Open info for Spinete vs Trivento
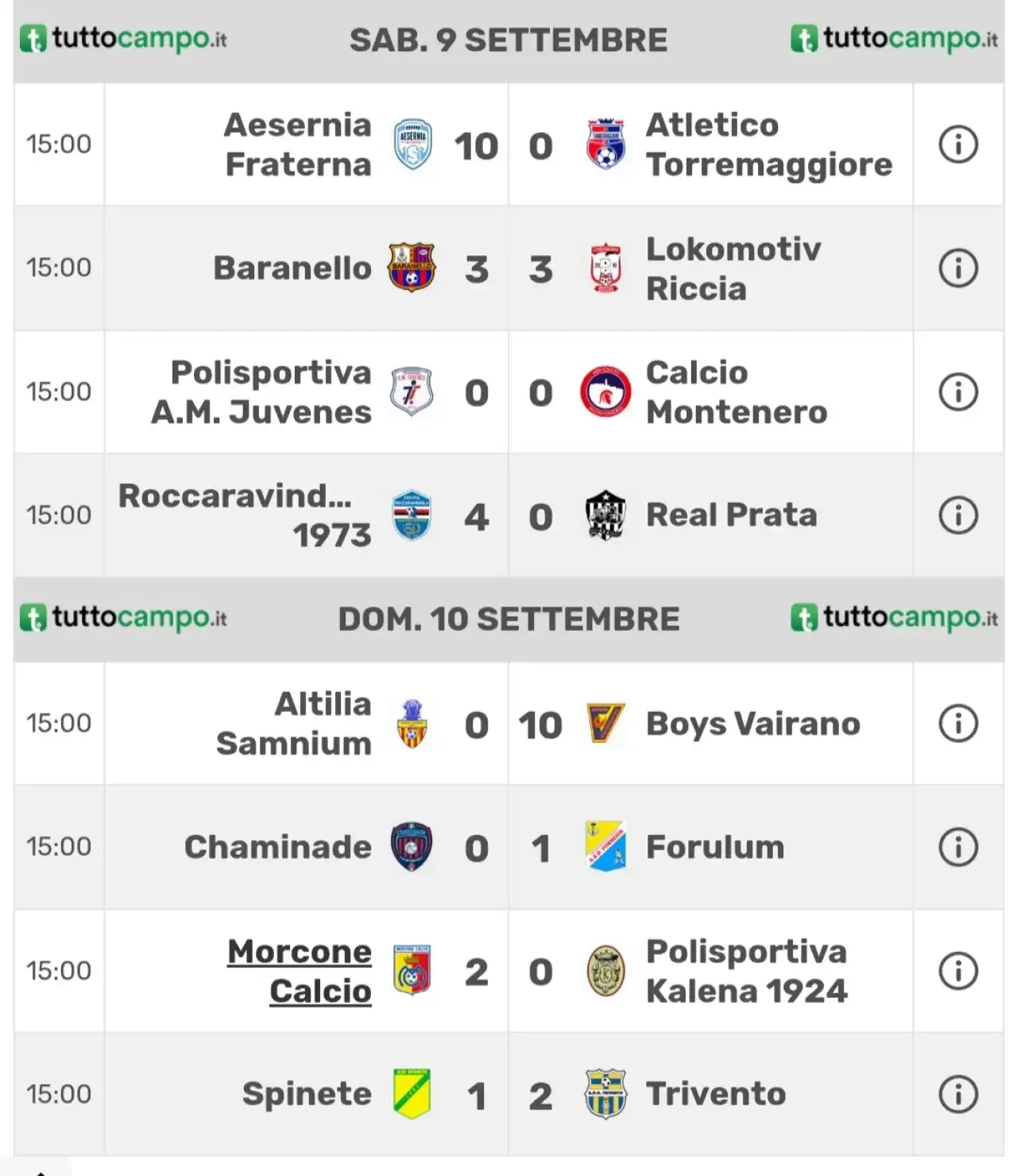1017x1176 pixels. coord(958,1094)
